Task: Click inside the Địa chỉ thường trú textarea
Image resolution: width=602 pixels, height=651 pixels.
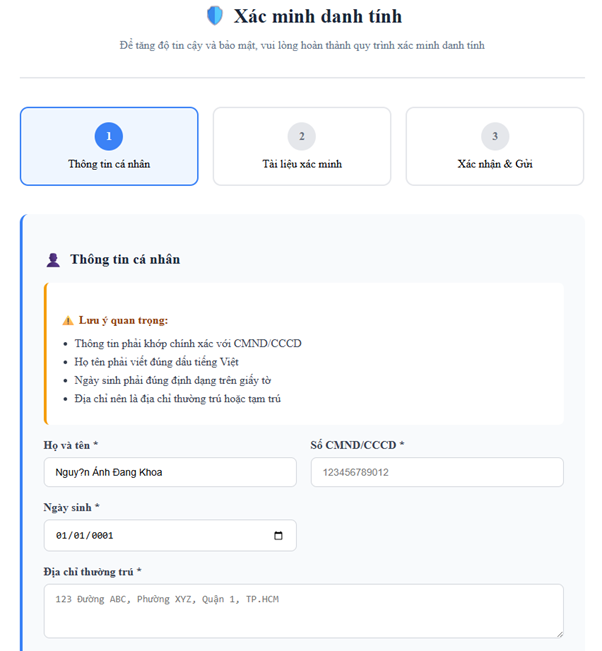Action: click(x=303, y=611)
